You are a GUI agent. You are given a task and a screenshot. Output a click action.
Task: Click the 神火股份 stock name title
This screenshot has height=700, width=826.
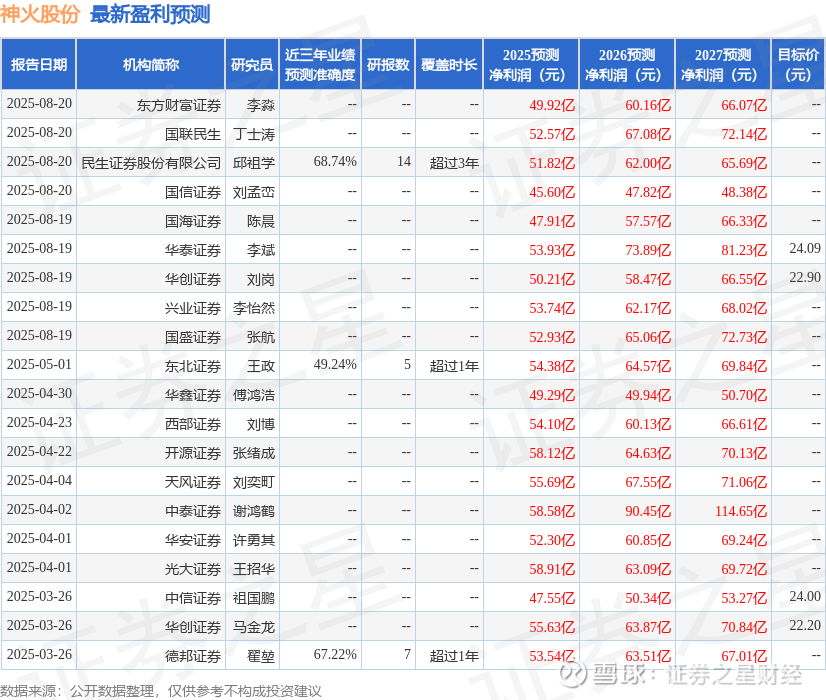point(40,14)
